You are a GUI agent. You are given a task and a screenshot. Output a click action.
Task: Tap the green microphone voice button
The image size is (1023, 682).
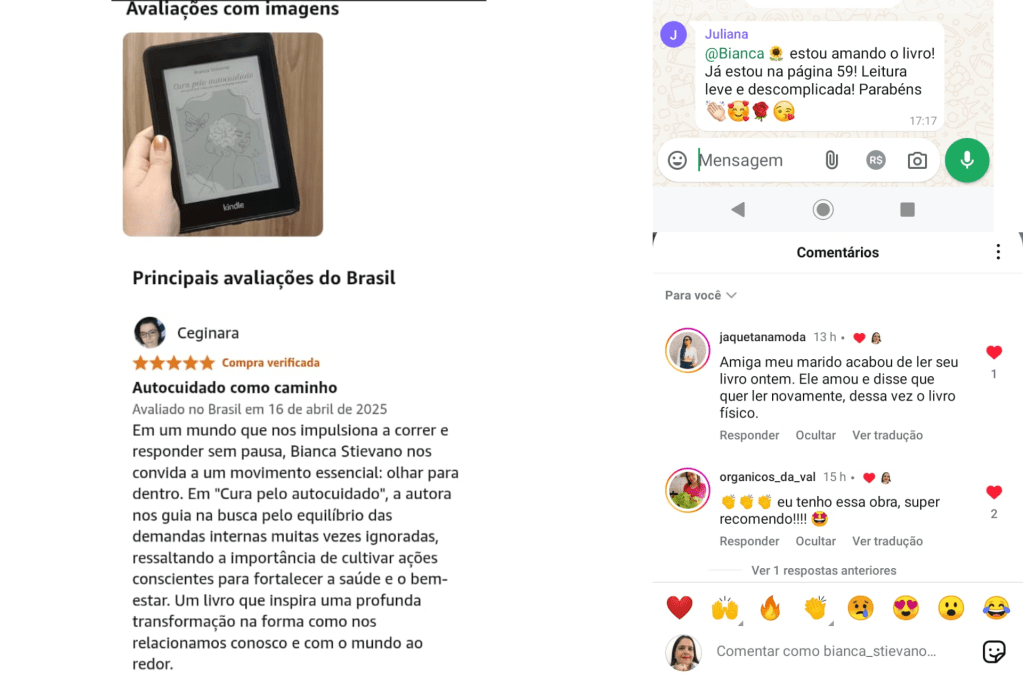coord(967,160)
